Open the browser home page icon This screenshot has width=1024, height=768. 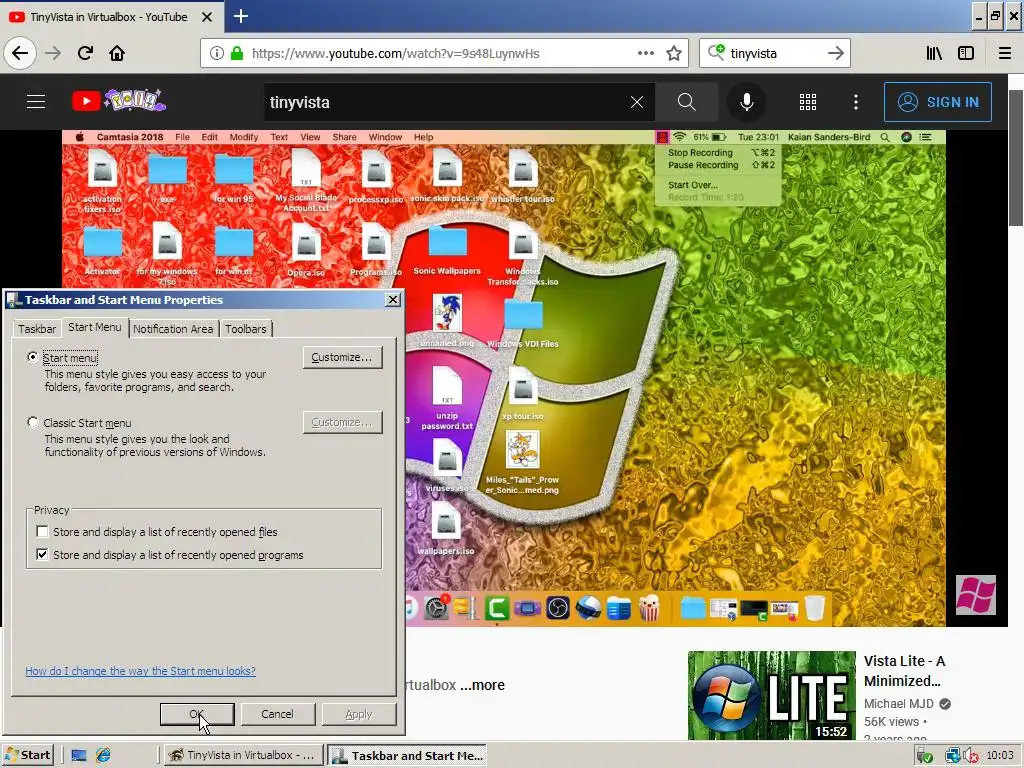click(117, 53)
